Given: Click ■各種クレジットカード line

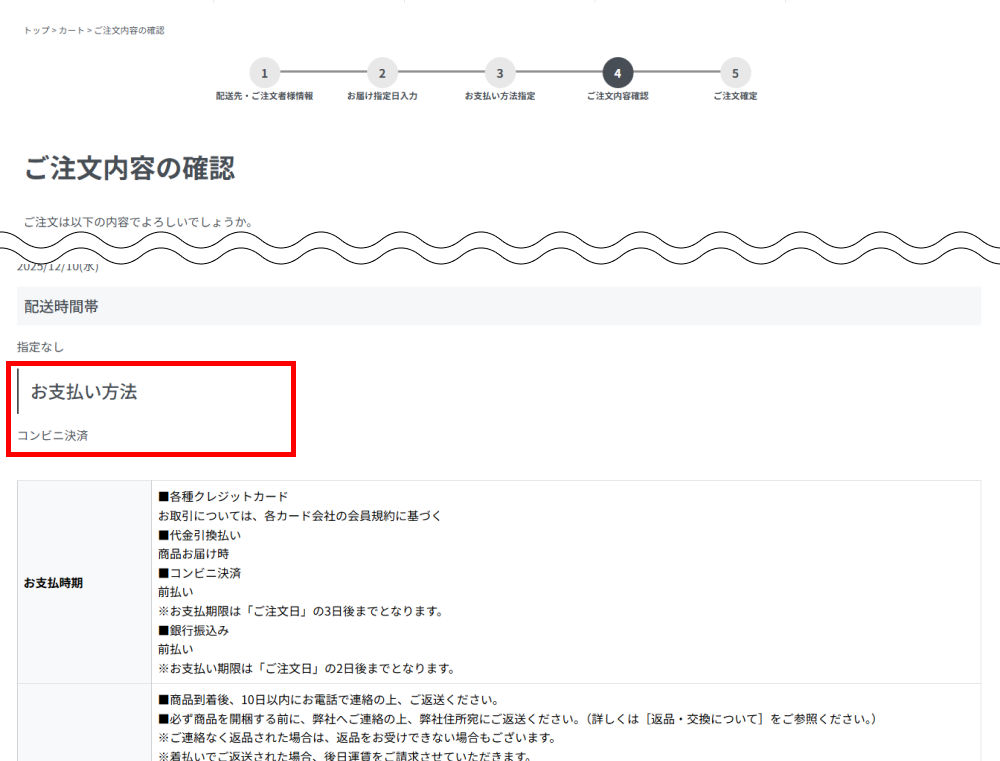Looking at the screenshot, I should pos(223,496).
